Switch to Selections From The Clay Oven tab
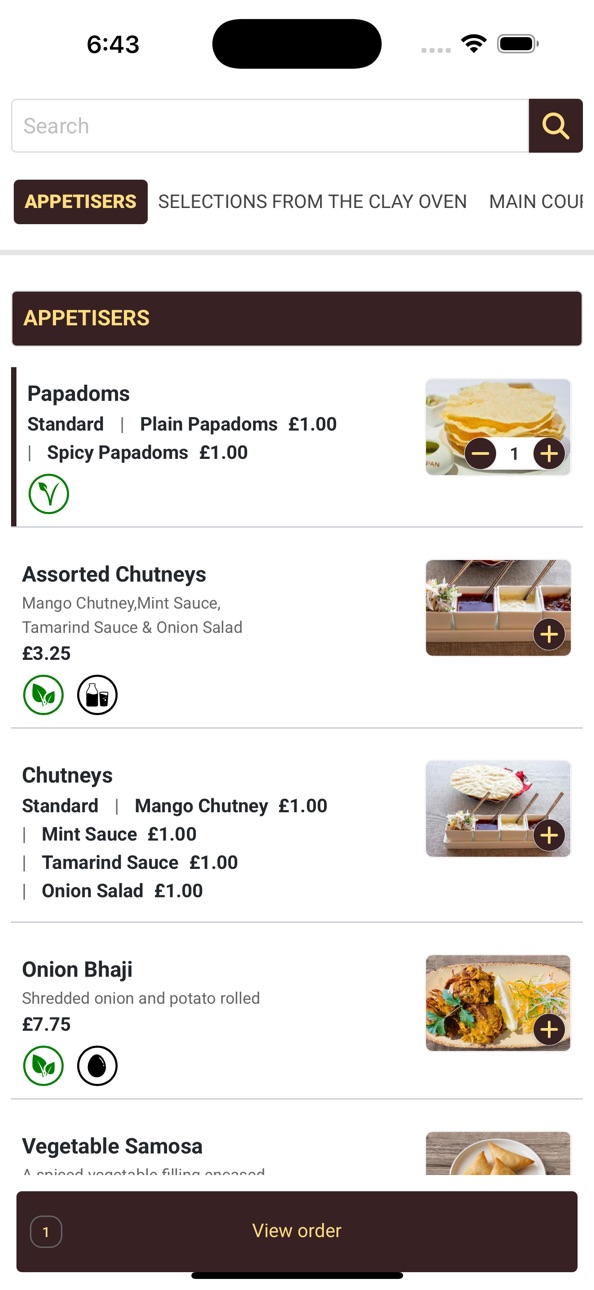Screen dimensions: 594x1290 [312, 202]
